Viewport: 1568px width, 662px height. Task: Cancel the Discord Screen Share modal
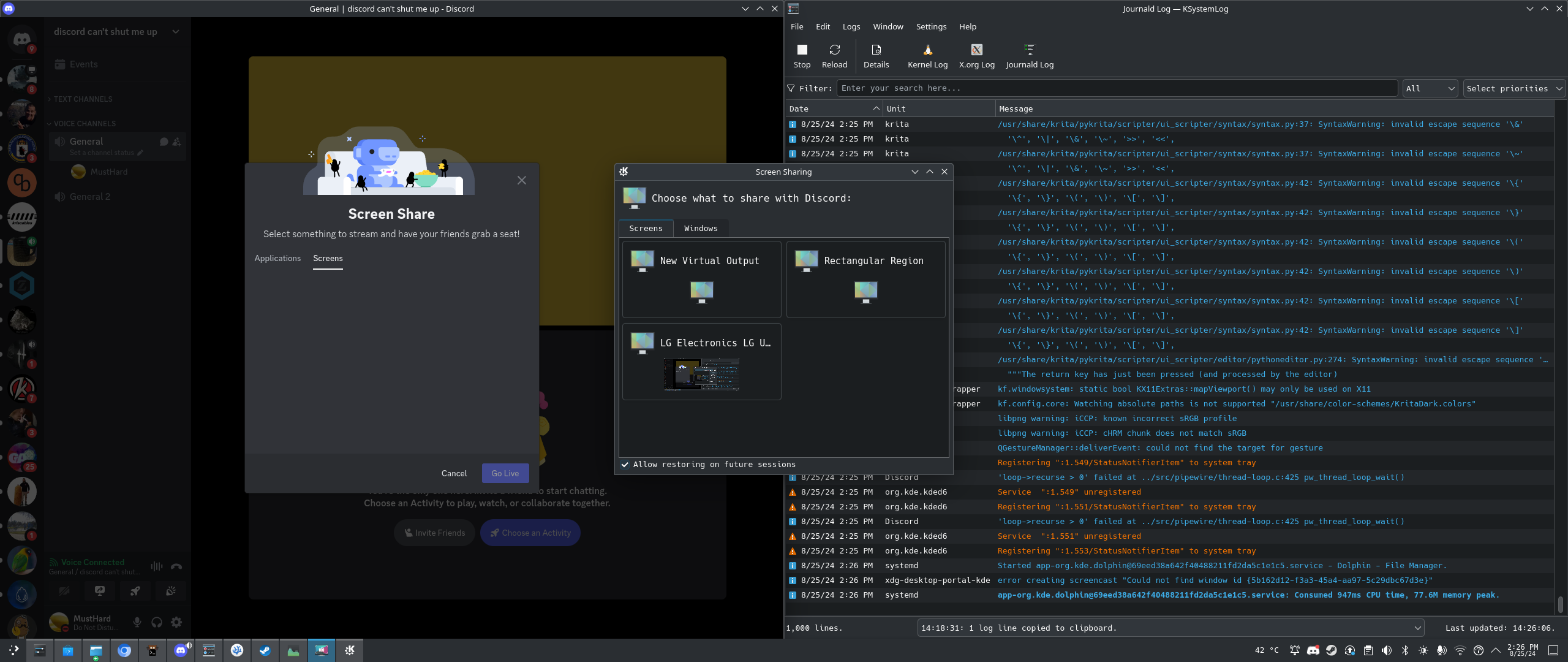(x=454, y=473)
